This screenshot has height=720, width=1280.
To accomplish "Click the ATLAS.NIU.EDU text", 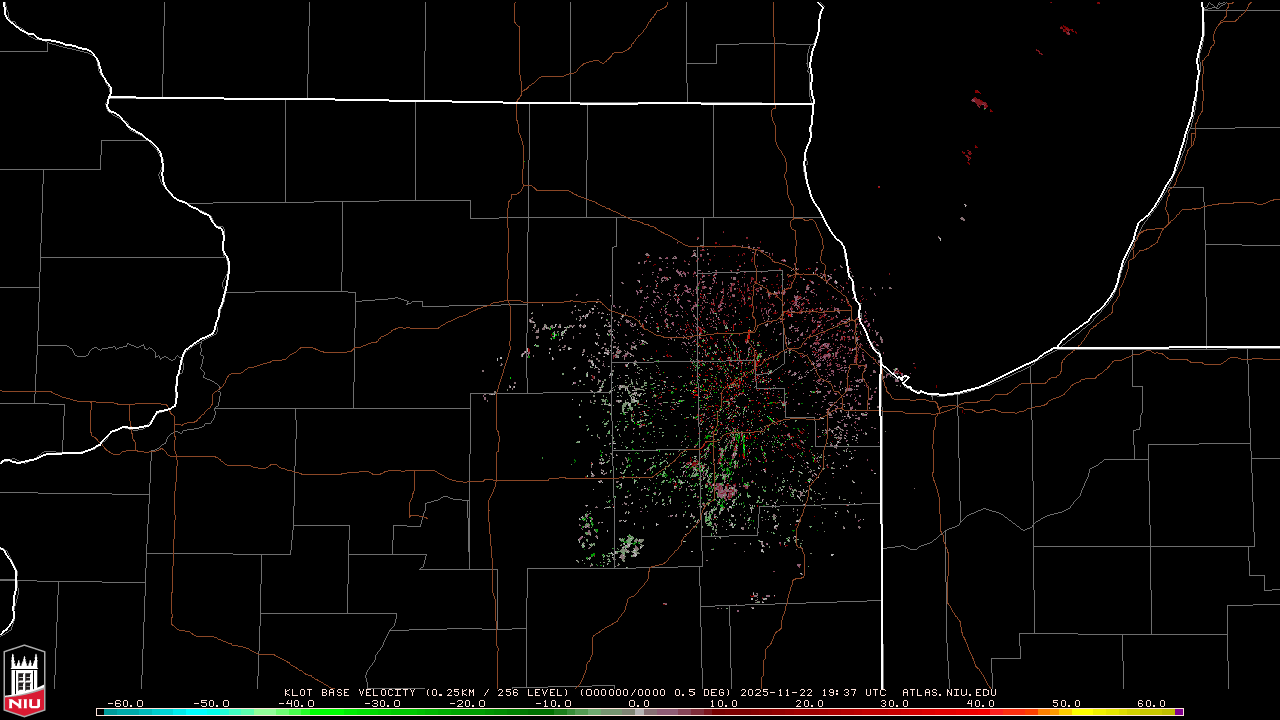I will (x=949, y=692).
